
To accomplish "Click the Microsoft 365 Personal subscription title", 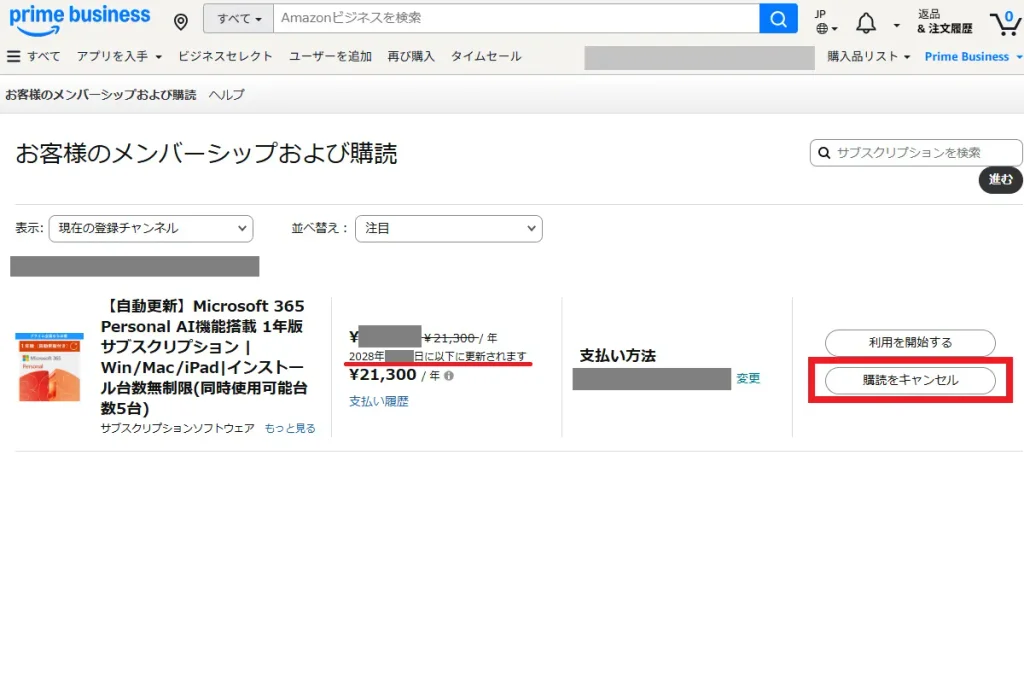I will [x=203, y=357].
